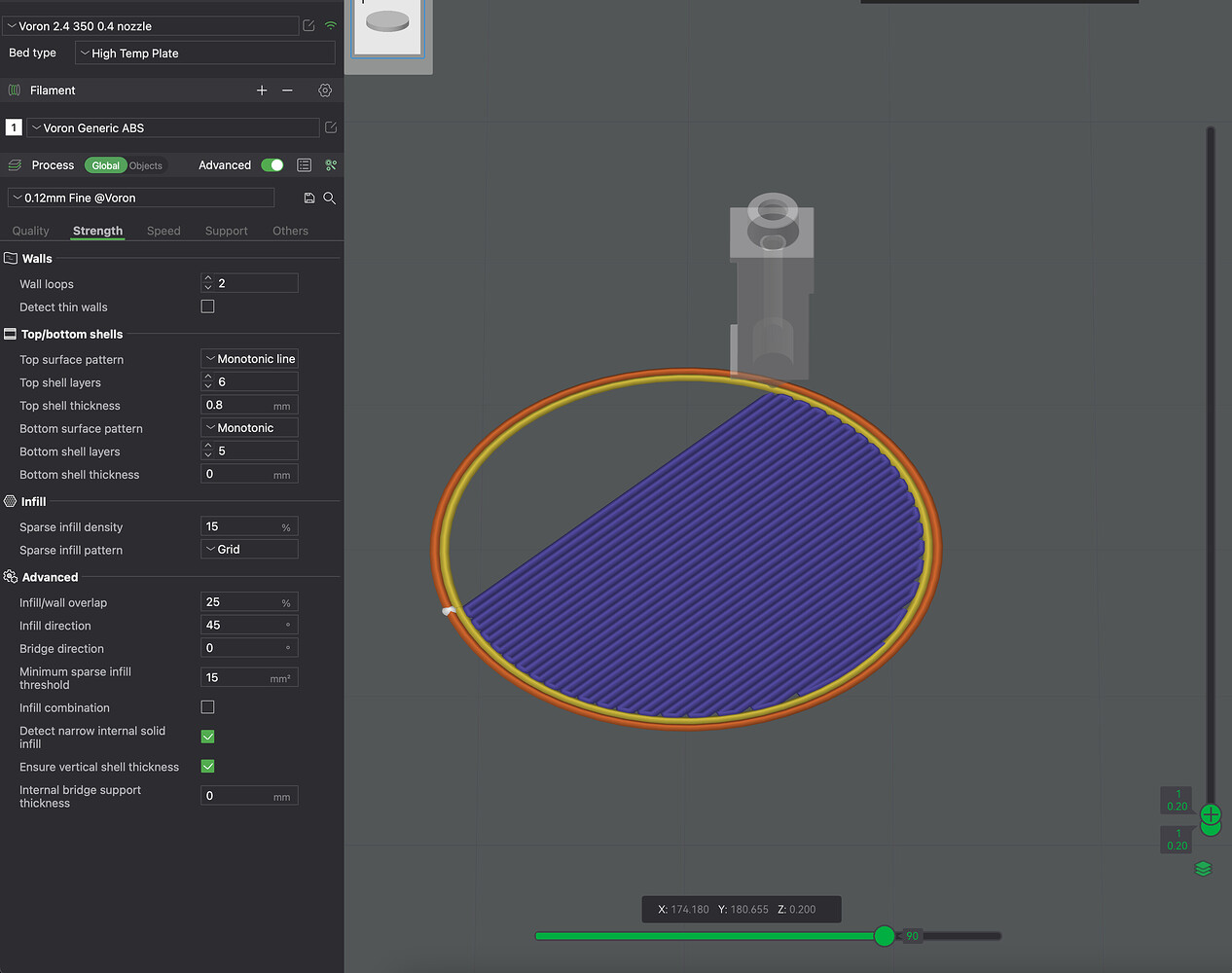Open the Bed type dropdown
Viewport: 1232px width, 973px height.
click(205, 54)
